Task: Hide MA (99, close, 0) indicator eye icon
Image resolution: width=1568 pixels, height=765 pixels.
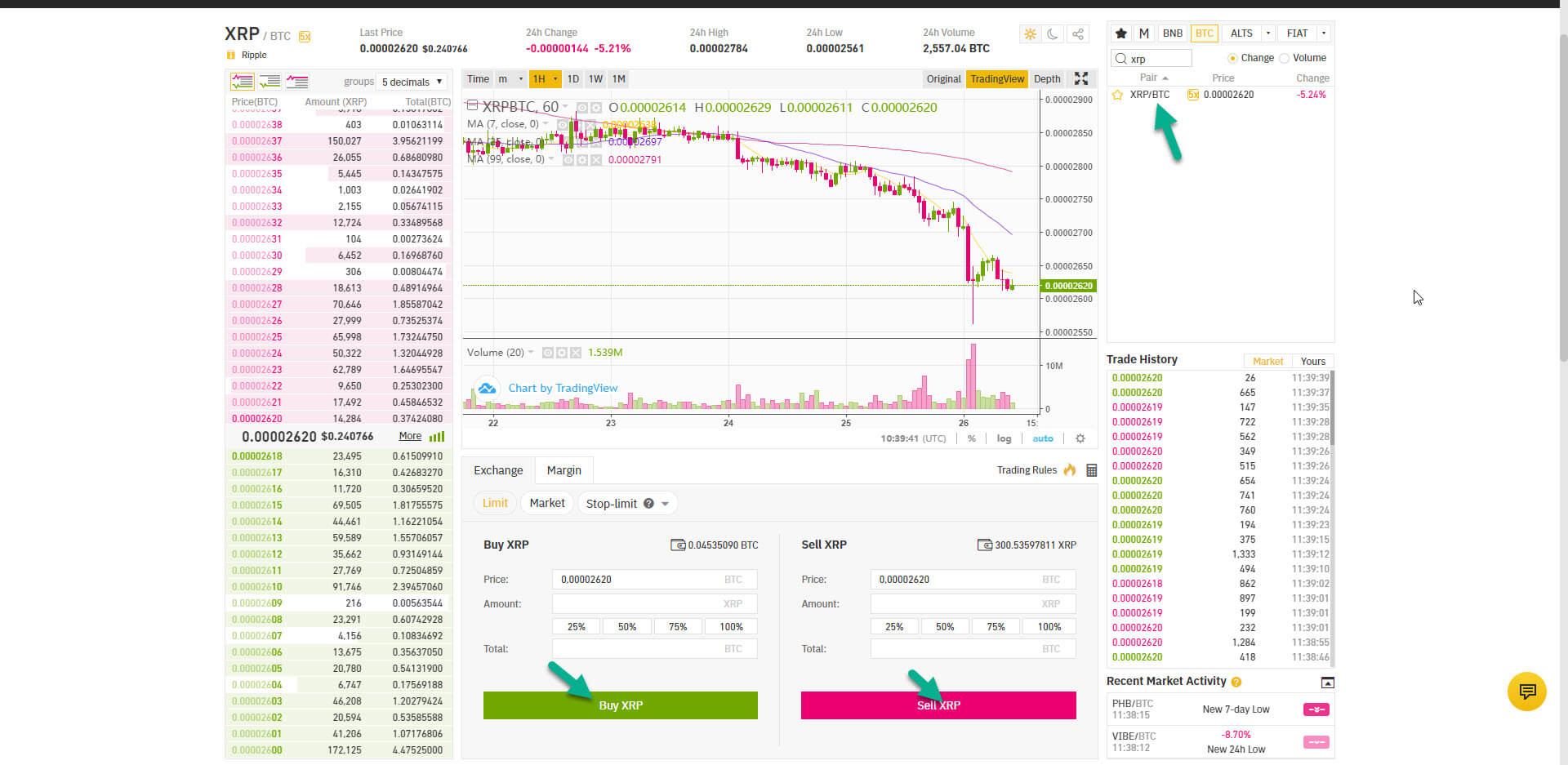Action: tap(568, 160)
